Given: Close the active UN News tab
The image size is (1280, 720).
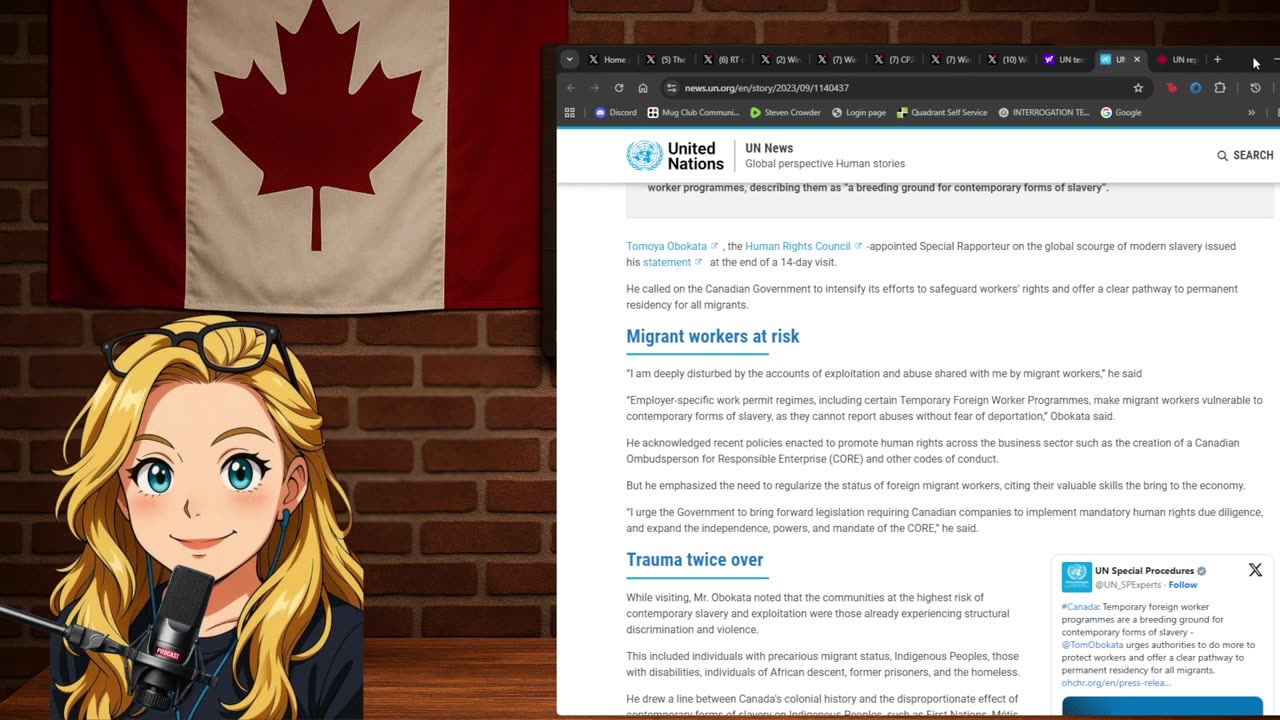Looking at the screenshot, I should click(x=1137, y=59).
